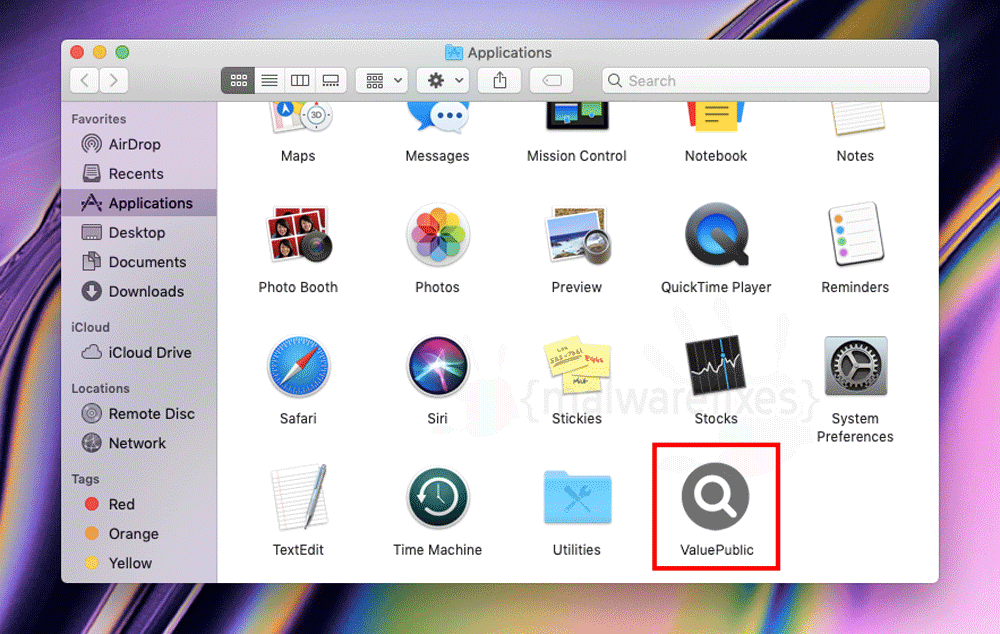1000x634 pixels.
Task: Switch to icon view
Action: [238, 80]
